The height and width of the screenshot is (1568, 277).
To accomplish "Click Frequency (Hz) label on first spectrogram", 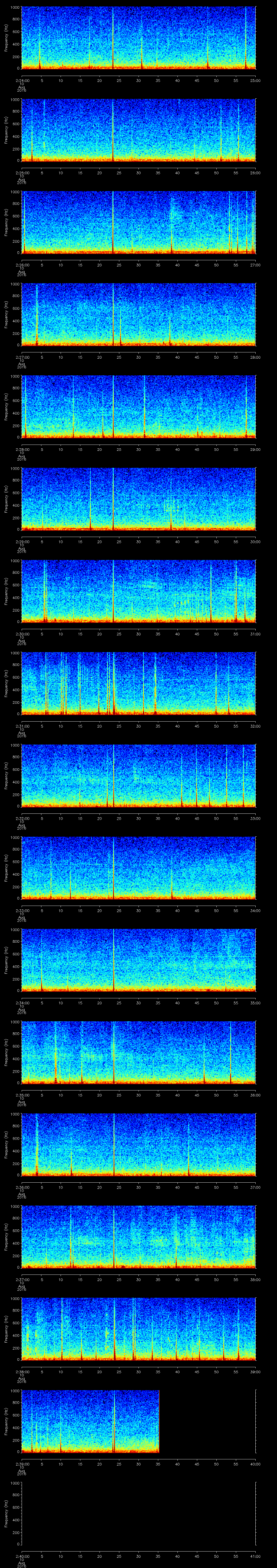I will 6,38.
